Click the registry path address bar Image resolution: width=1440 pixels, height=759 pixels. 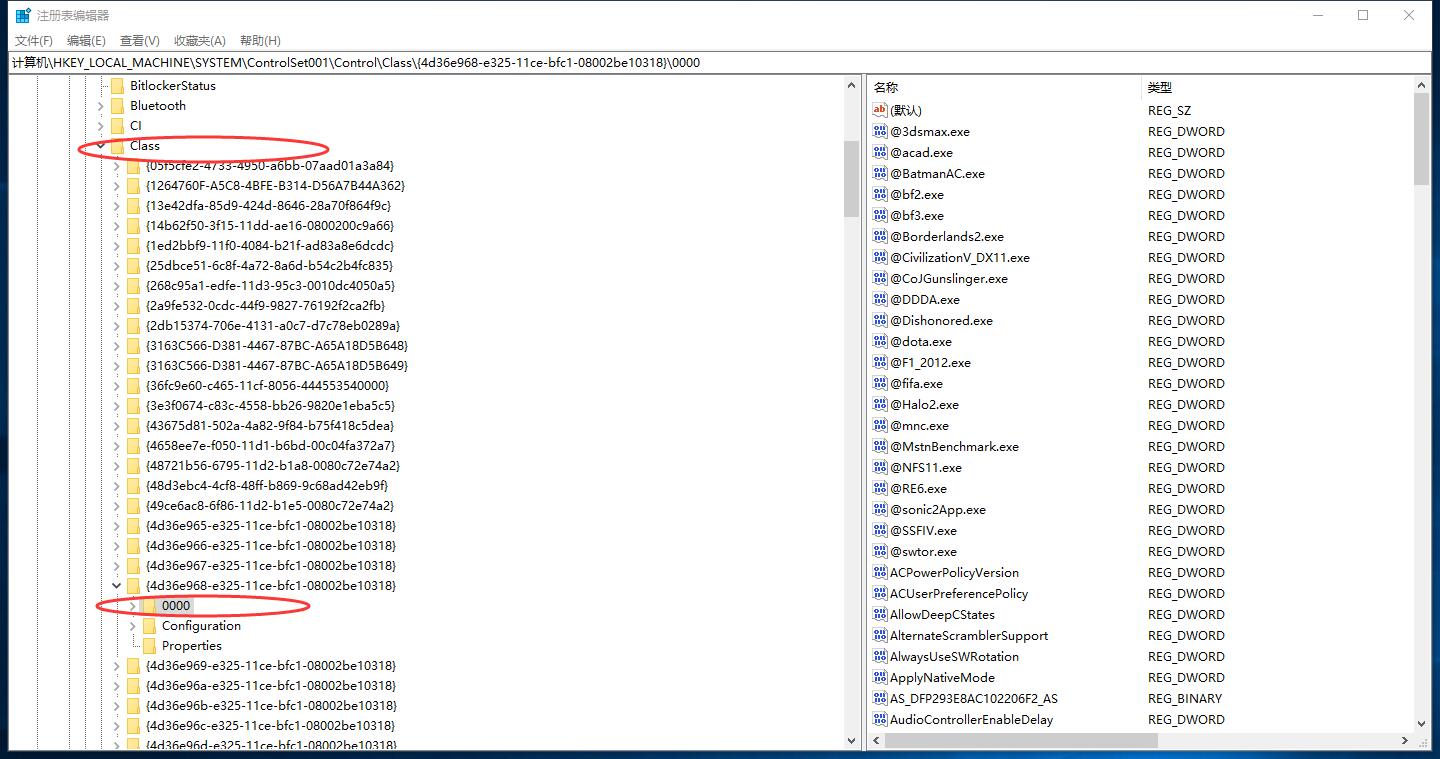[x=720, y=62]
